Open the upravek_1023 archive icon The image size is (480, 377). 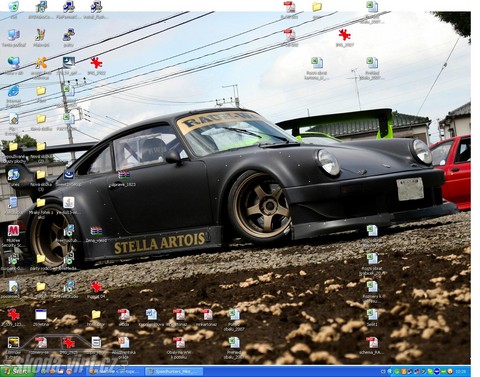123,175
